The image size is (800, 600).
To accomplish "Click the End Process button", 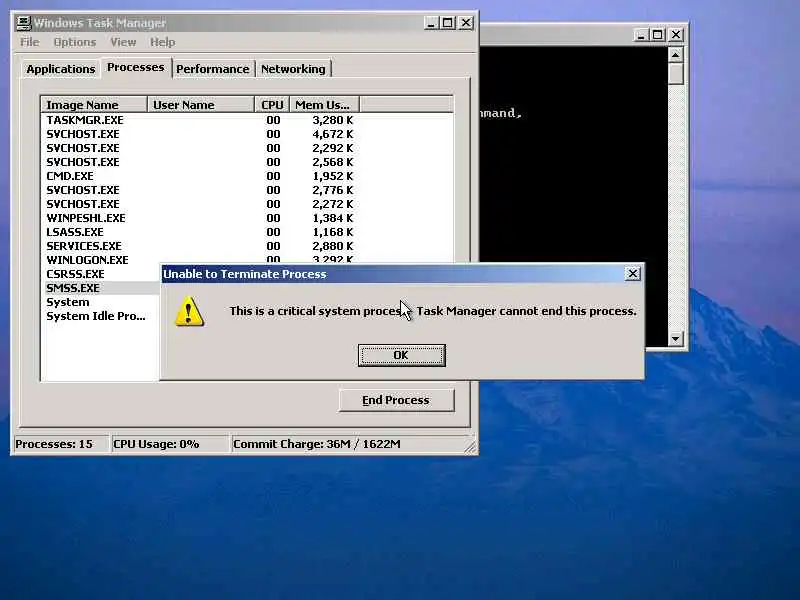I will pyautogui.click(x=396, y=400).
